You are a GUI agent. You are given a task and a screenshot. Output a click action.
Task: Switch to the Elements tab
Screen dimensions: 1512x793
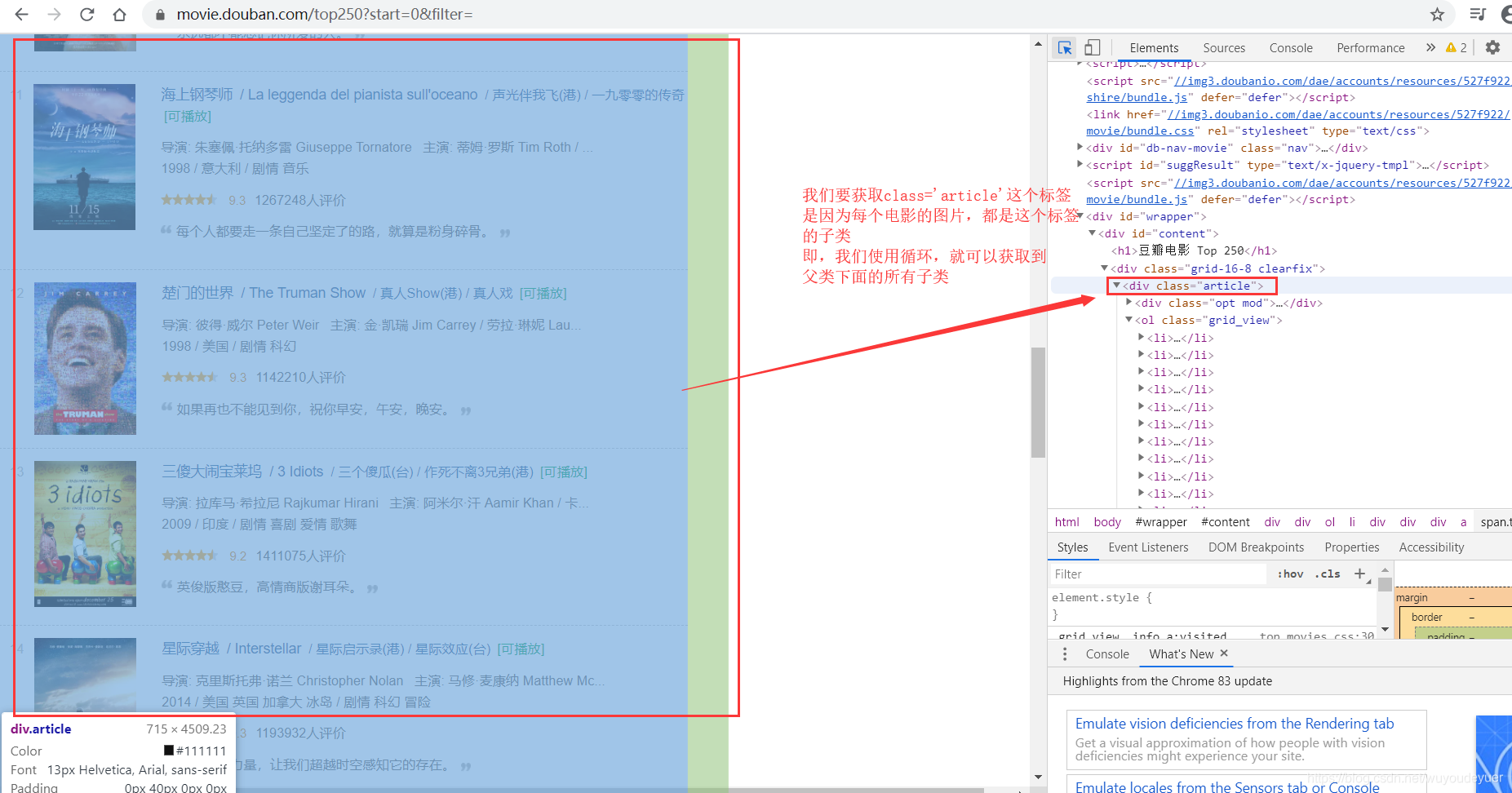pos(1154,48)
